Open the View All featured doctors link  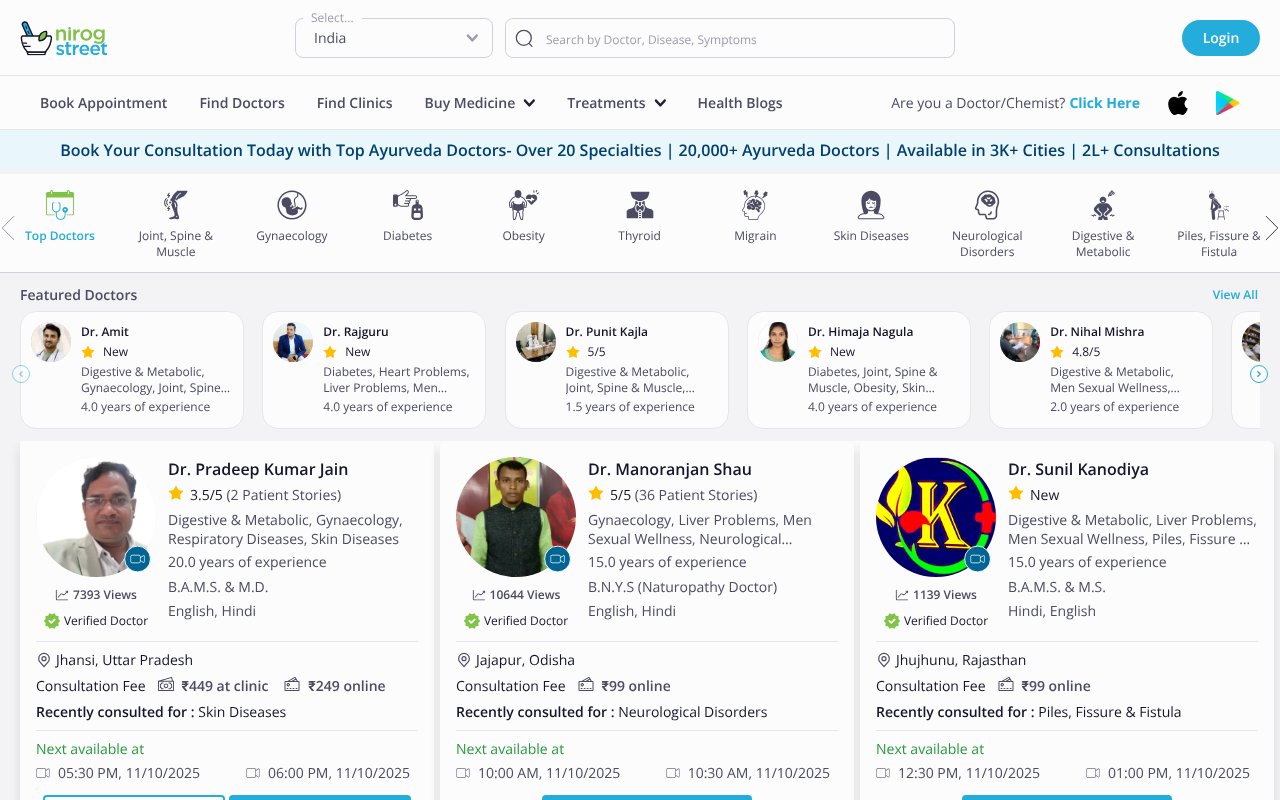pos(1235,295)
